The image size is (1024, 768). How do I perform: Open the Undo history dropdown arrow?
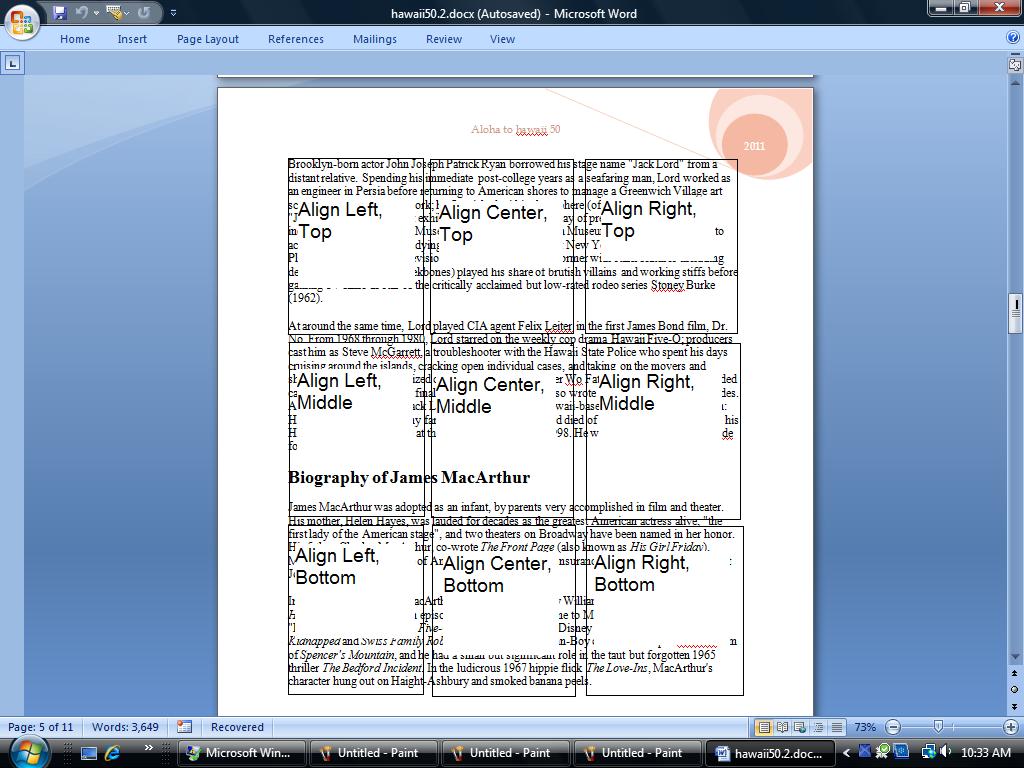point(96,12)
